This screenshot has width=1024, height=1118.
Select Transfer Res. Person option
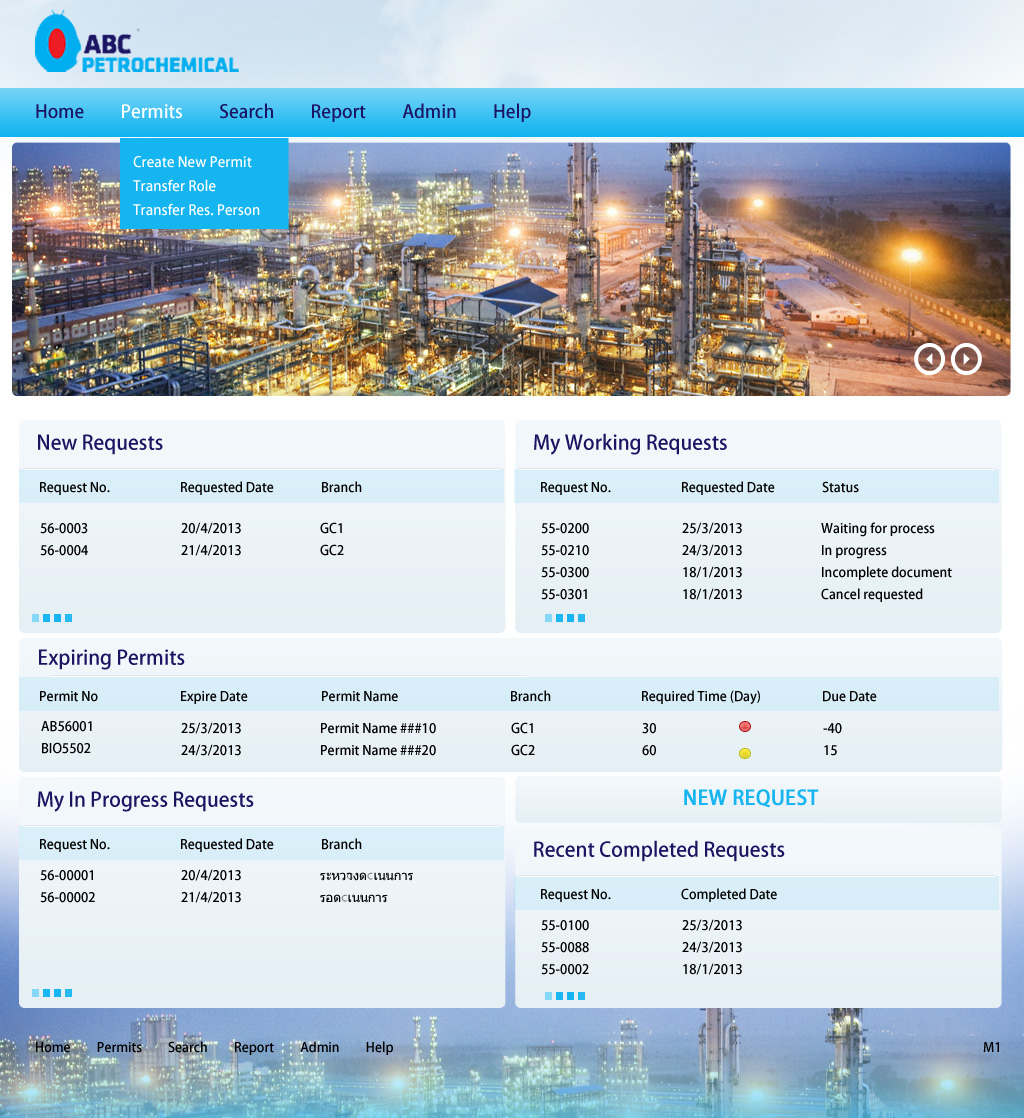[x=196, y=210]
